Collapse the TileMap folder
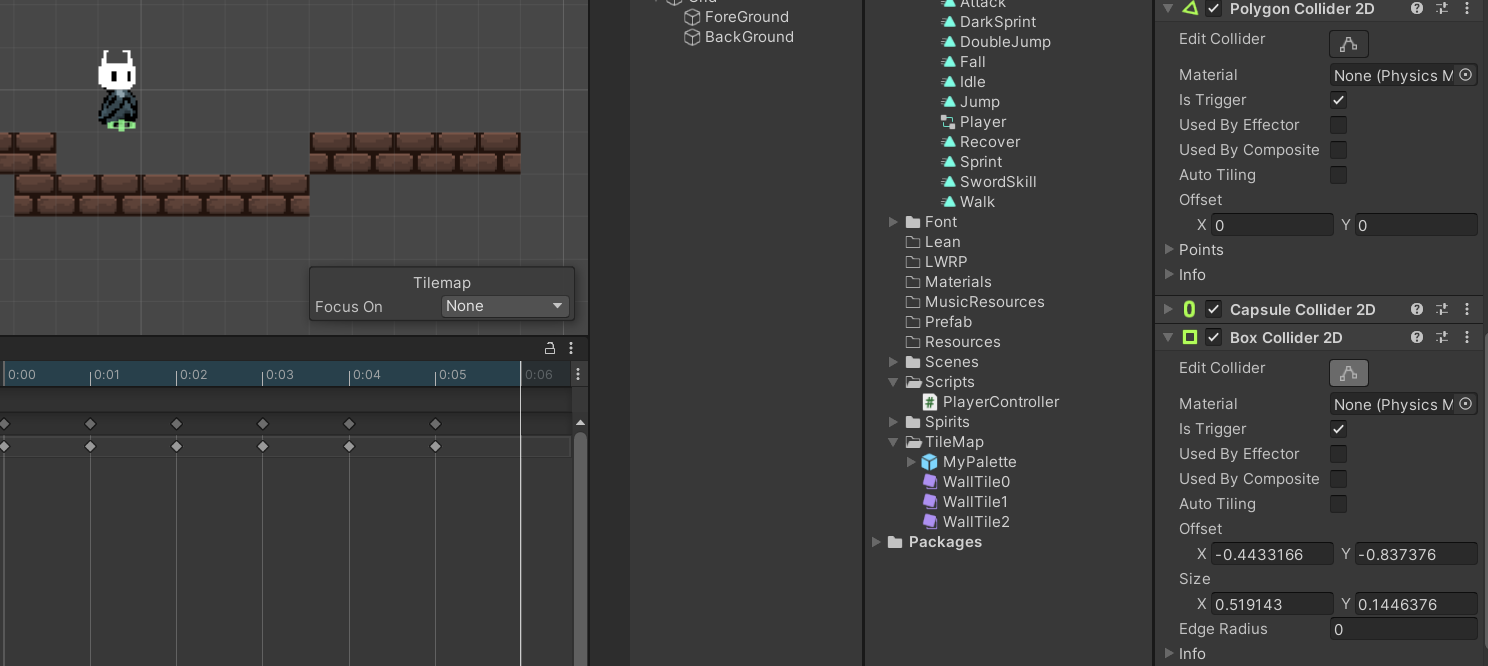This screenshot has height=666, width=1488. tap(893, 442)
